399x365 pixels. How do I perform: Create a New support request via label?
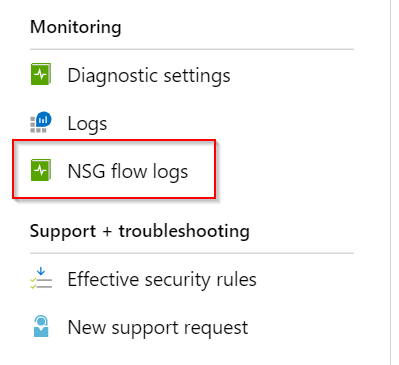[158, 328]
